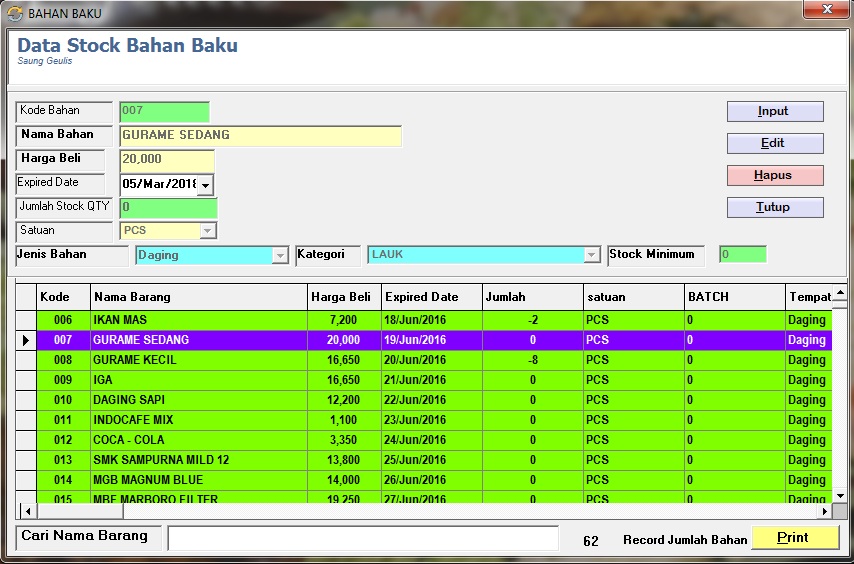854x564 pixels.
Task: Click the row selector for code 006
Action: (x=26, y=321)
